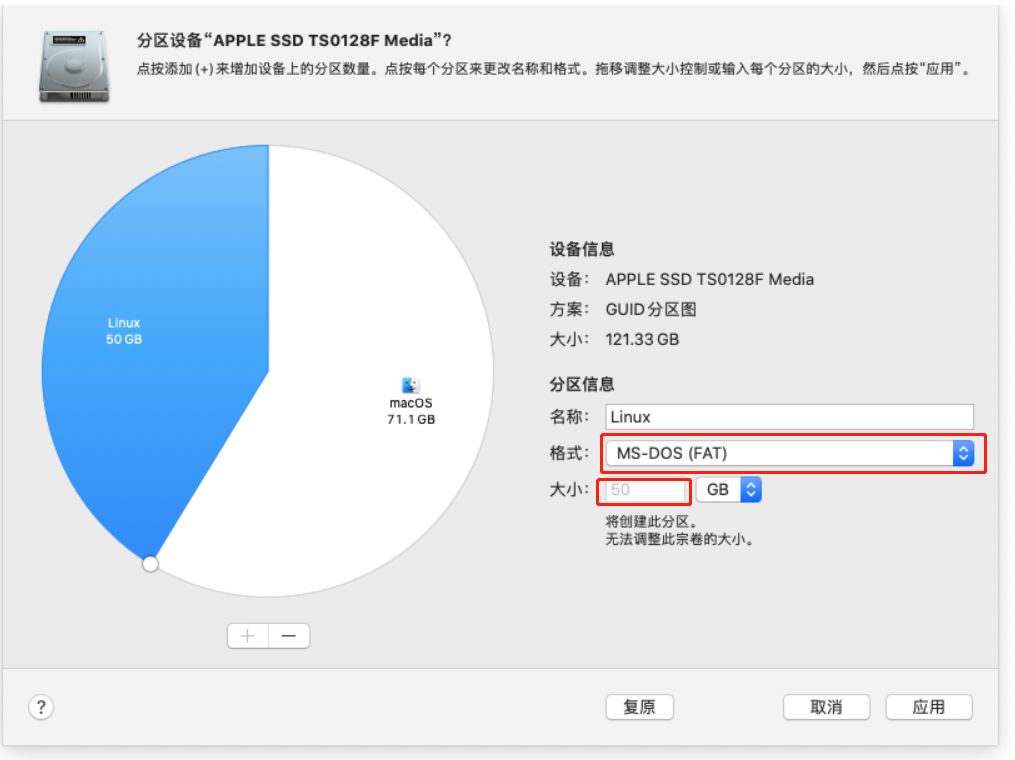The image size is (1015, 760).
Task: Click the hard drive icon in the header
Action: (x=74, y=66)
